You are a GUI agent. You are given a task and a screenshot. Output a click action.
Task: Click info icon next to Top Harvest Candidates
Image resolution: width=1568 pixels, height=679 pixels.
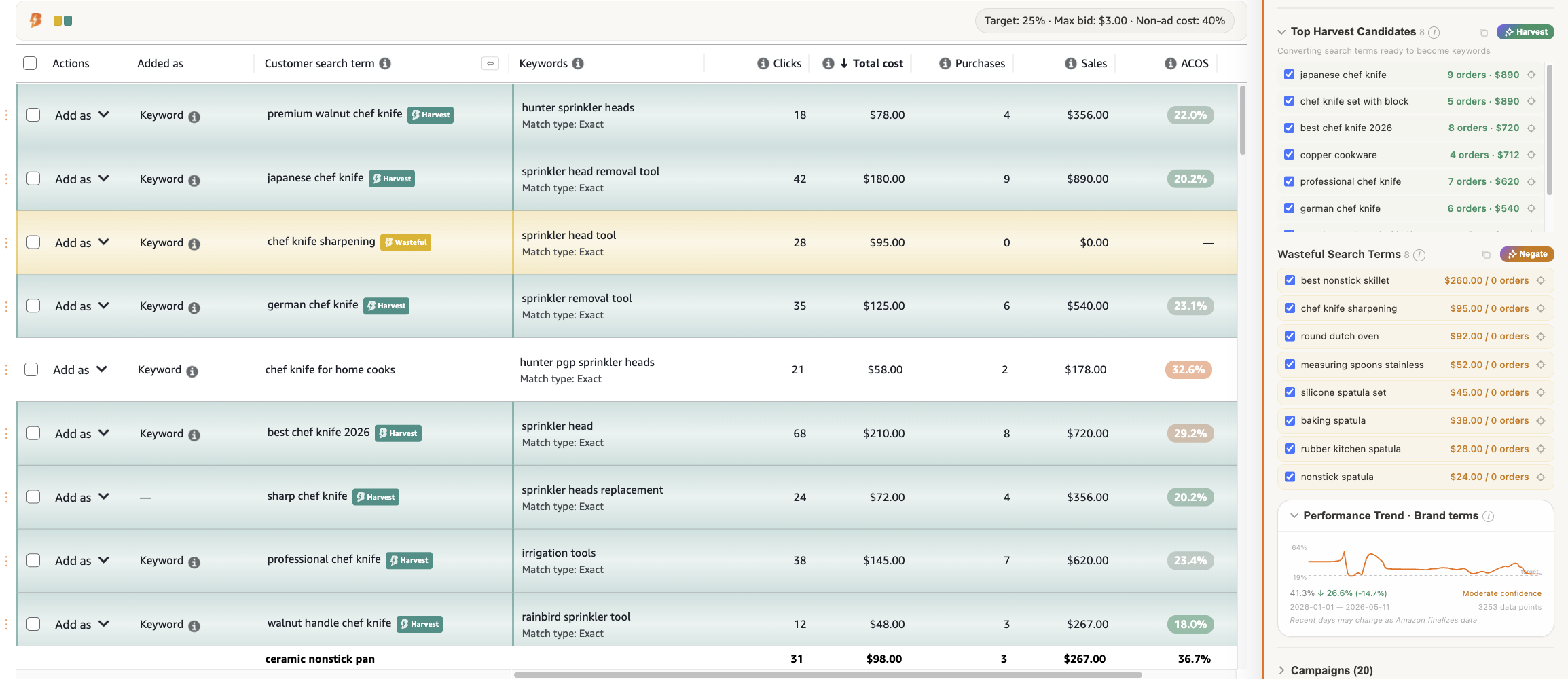[x=1434, y=32]
